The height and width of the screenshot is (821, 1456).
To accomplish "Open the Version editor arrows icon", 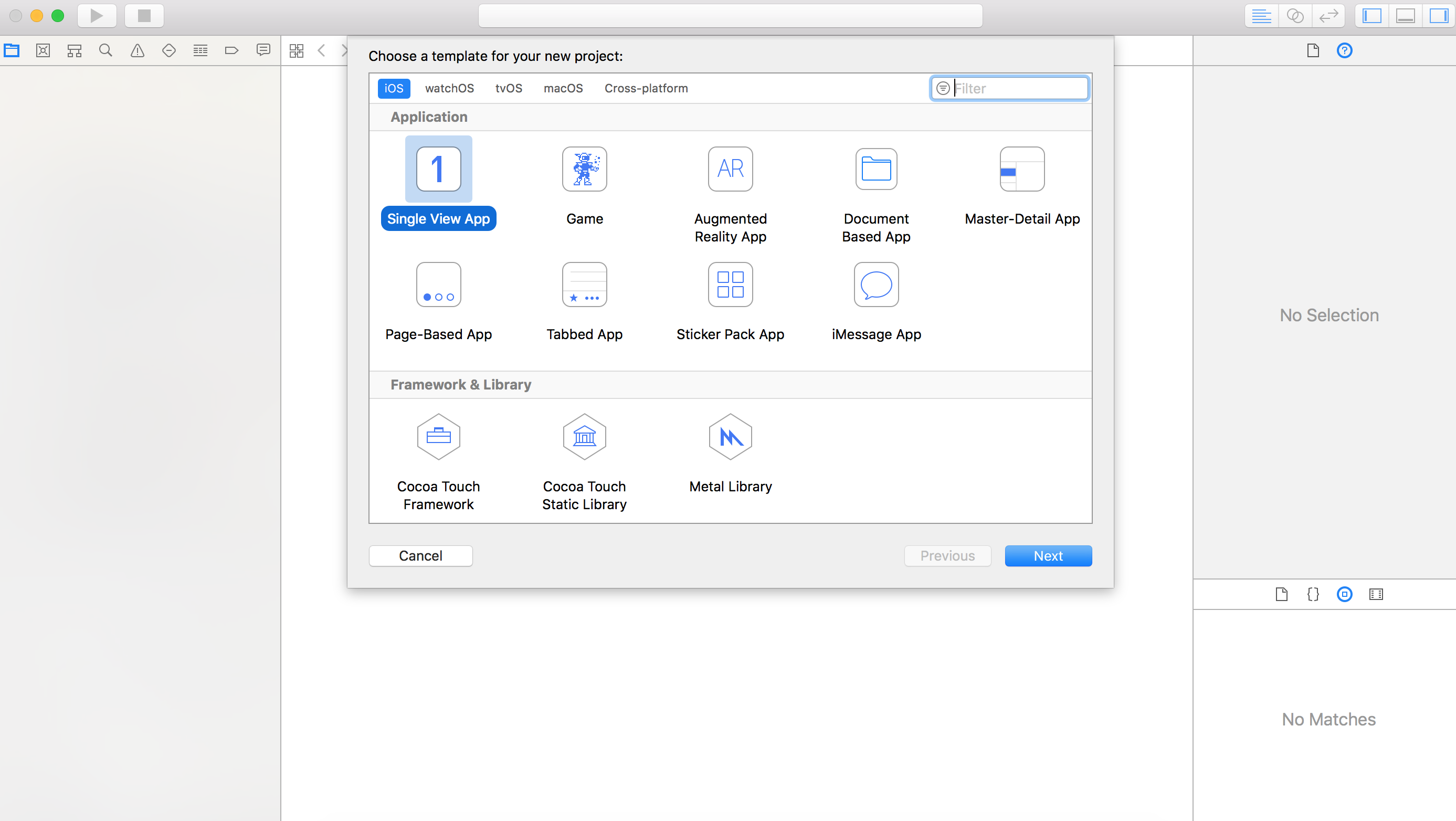I will tap(1328, 15).
